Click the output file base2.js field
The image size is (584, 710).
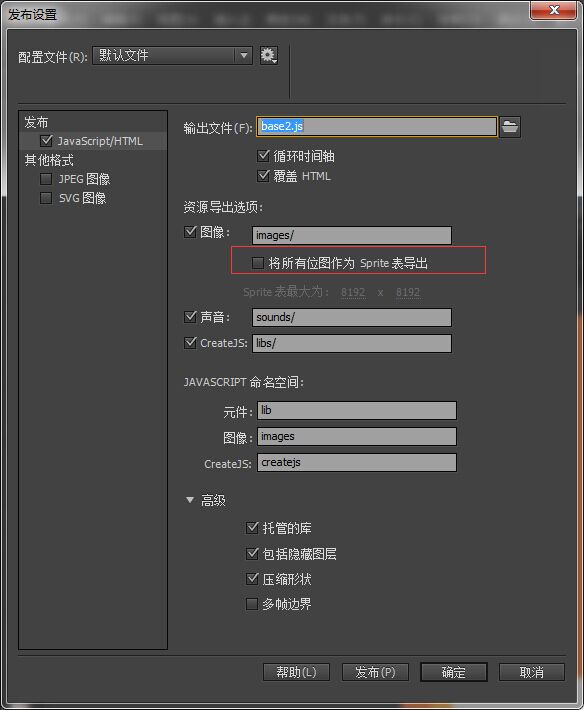(x=377, y=126)
